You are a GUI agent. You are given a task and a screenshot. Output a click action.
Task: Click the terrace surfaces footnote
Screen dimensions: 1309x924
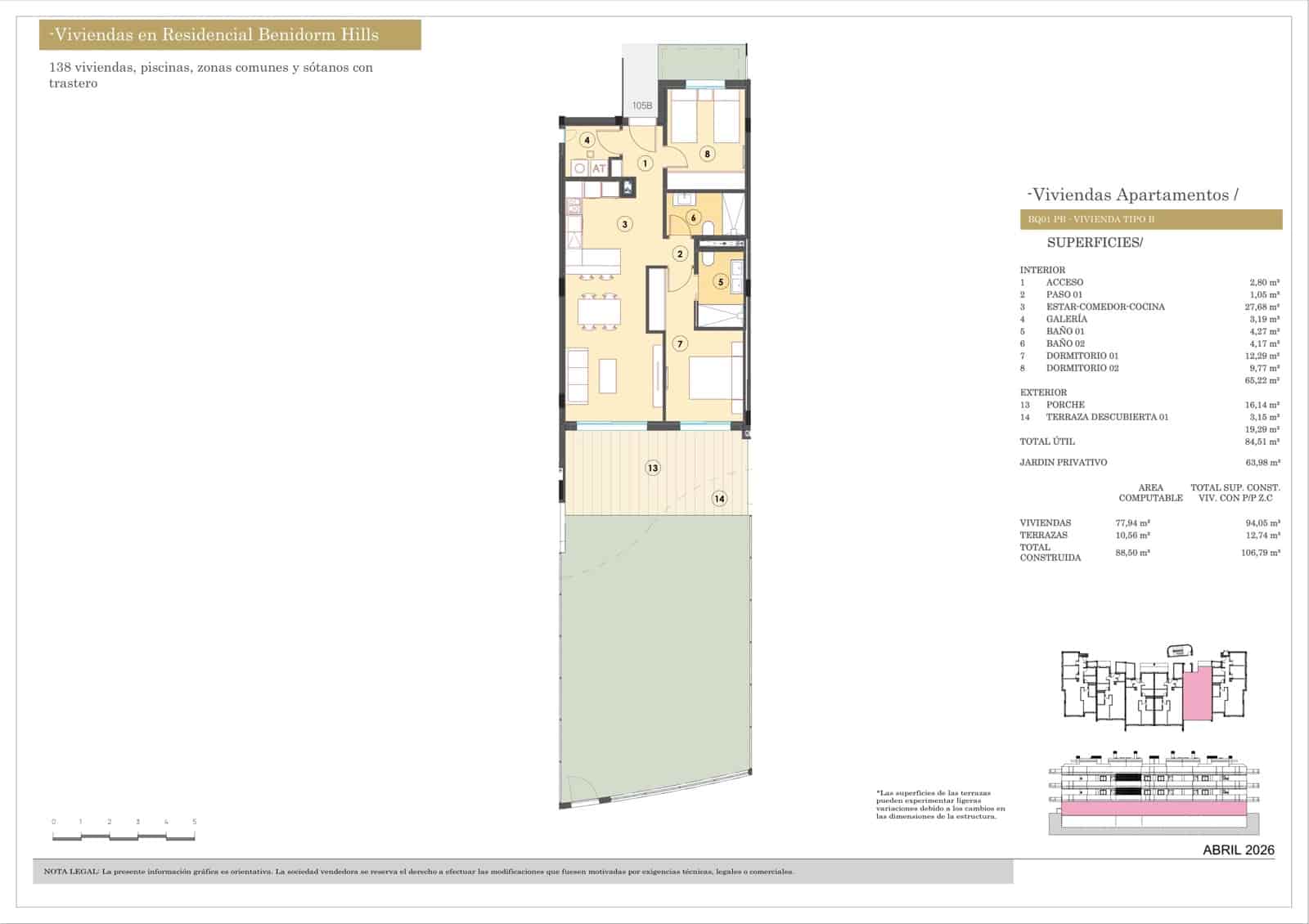point(940,805)
